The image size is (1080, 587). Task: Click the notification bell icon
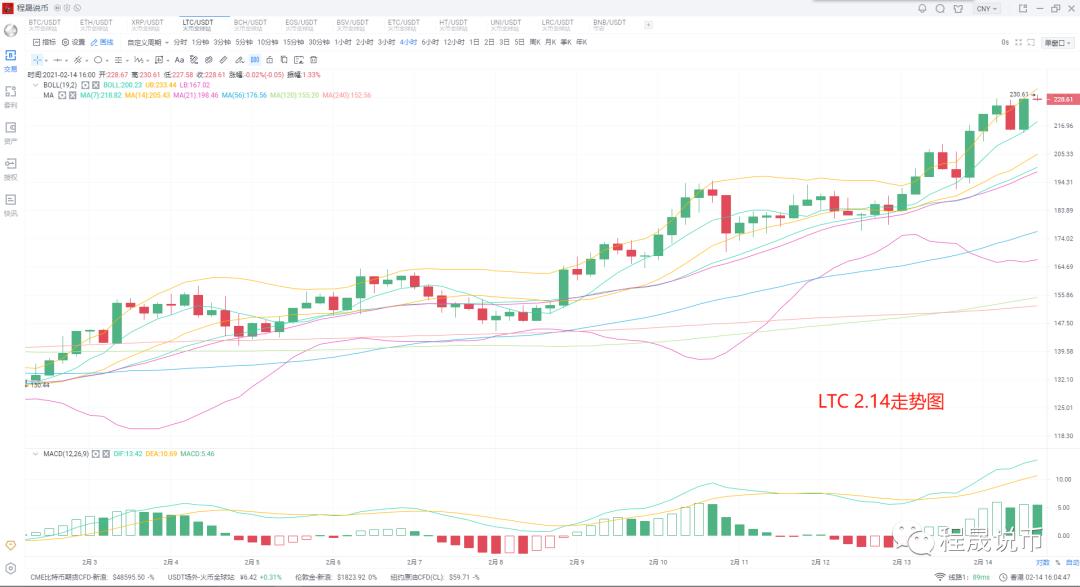[x=920, y=8]
